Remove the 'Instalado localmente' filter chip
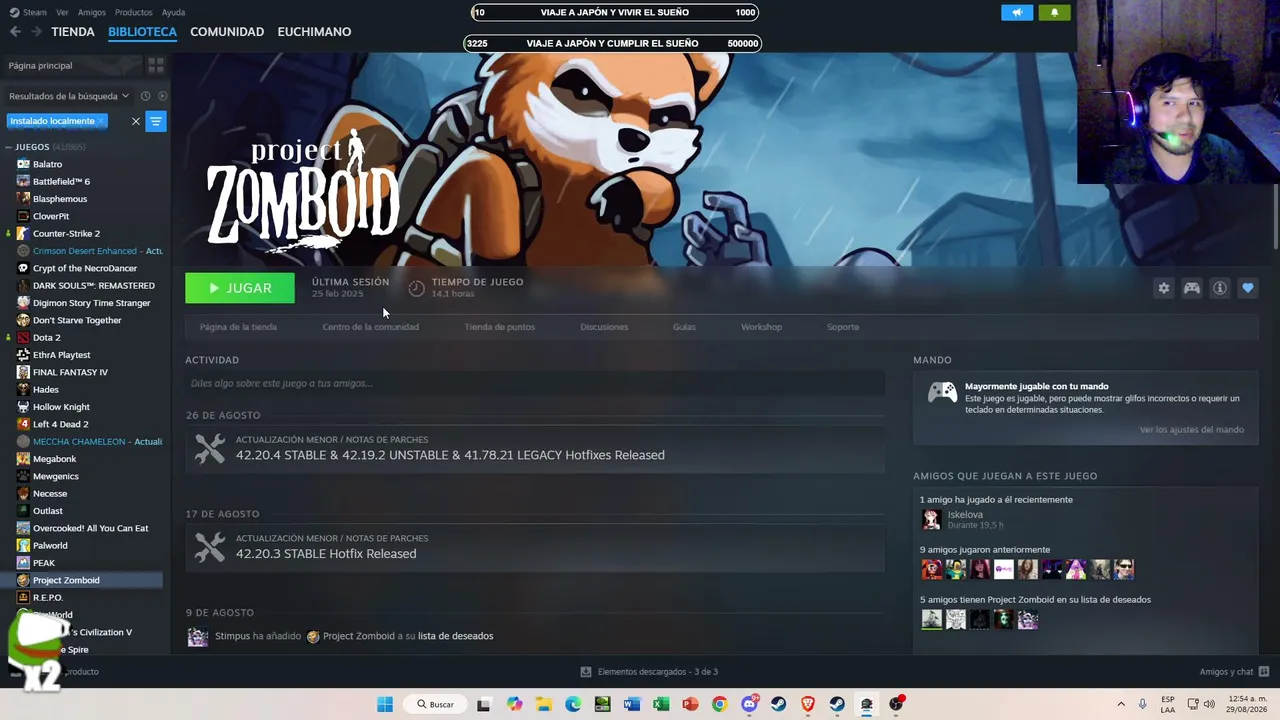 (101, 121)
